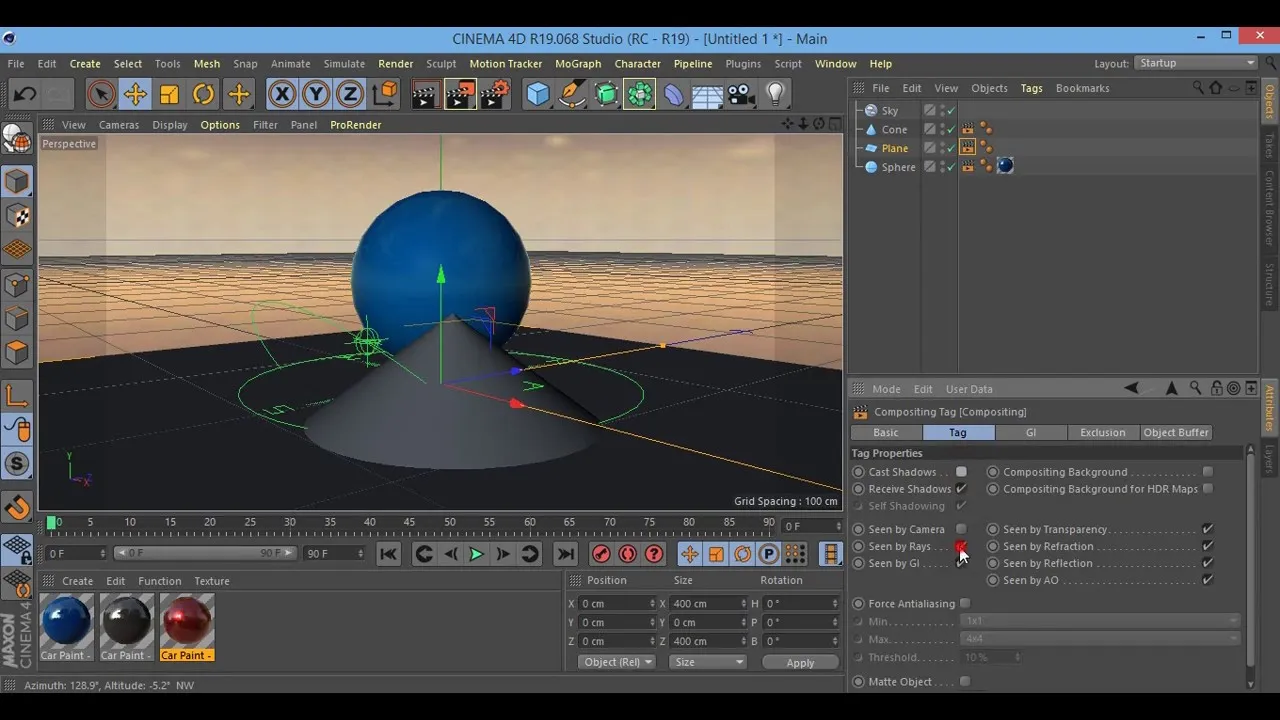Open the Render menu
This screenshot has height=720, width=1280.
coord(395,64)
